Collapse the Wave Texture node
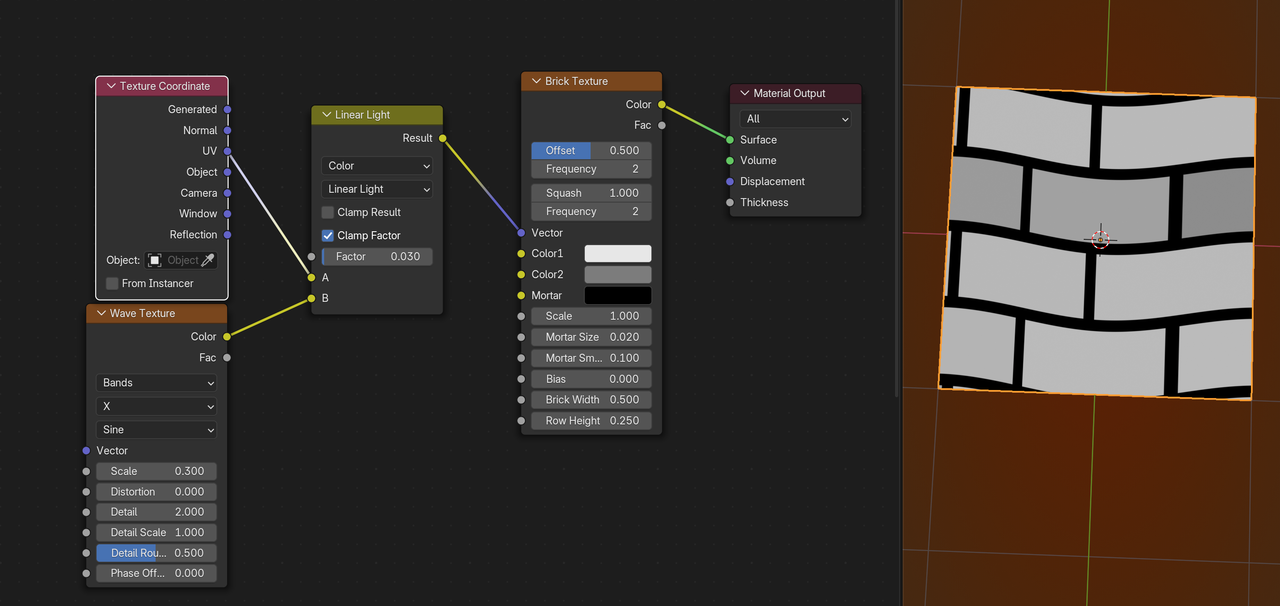This screenshot has width=1280, height=606. [101, 313]
